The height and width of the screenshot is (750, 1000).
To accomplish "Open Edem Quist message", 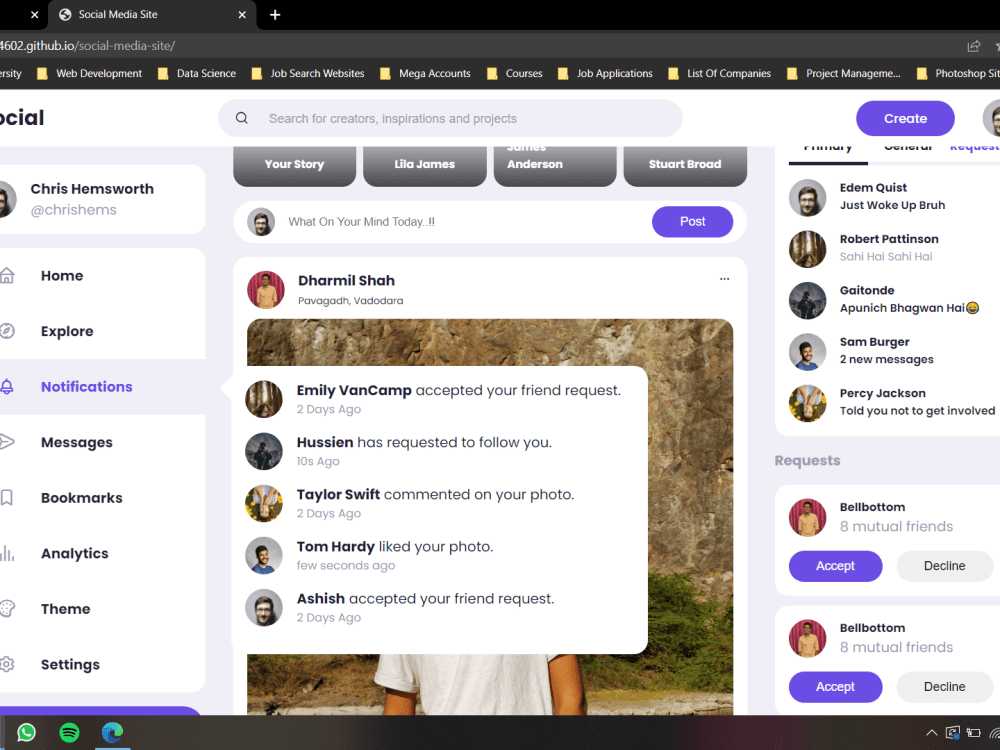I will pos(893,196).
